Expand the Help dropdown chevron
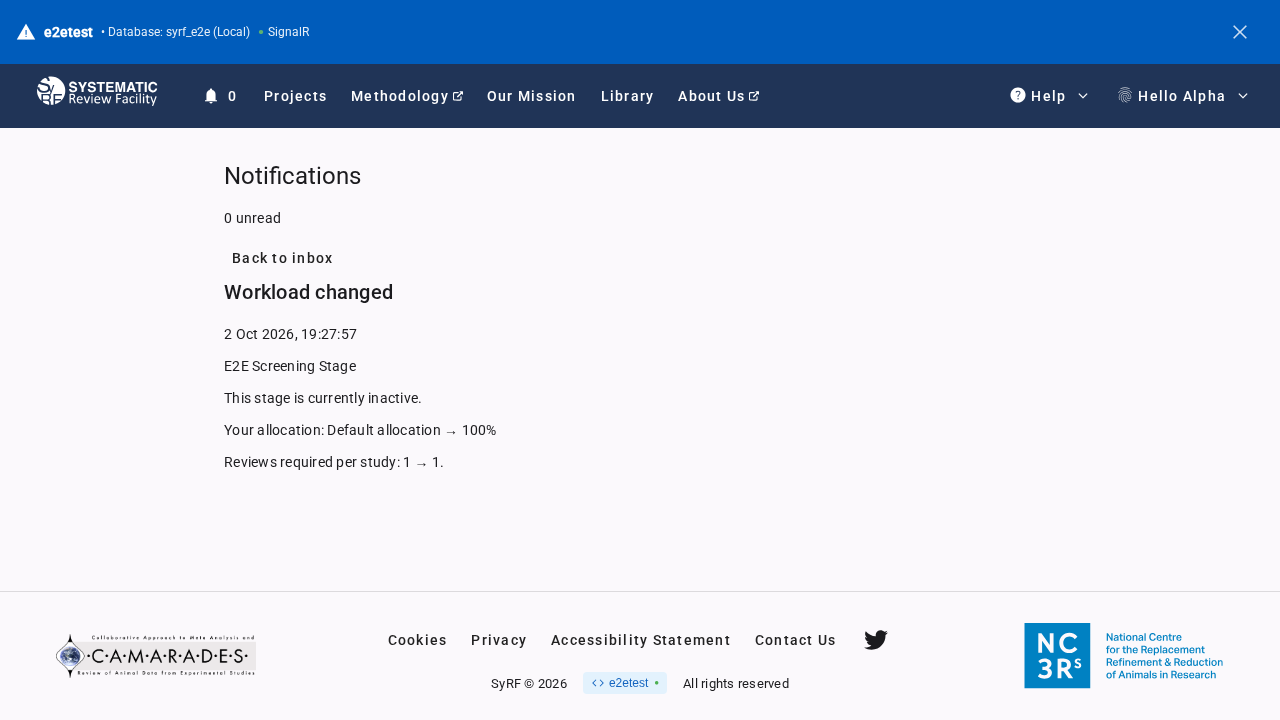 click(x=1083, y=96)
